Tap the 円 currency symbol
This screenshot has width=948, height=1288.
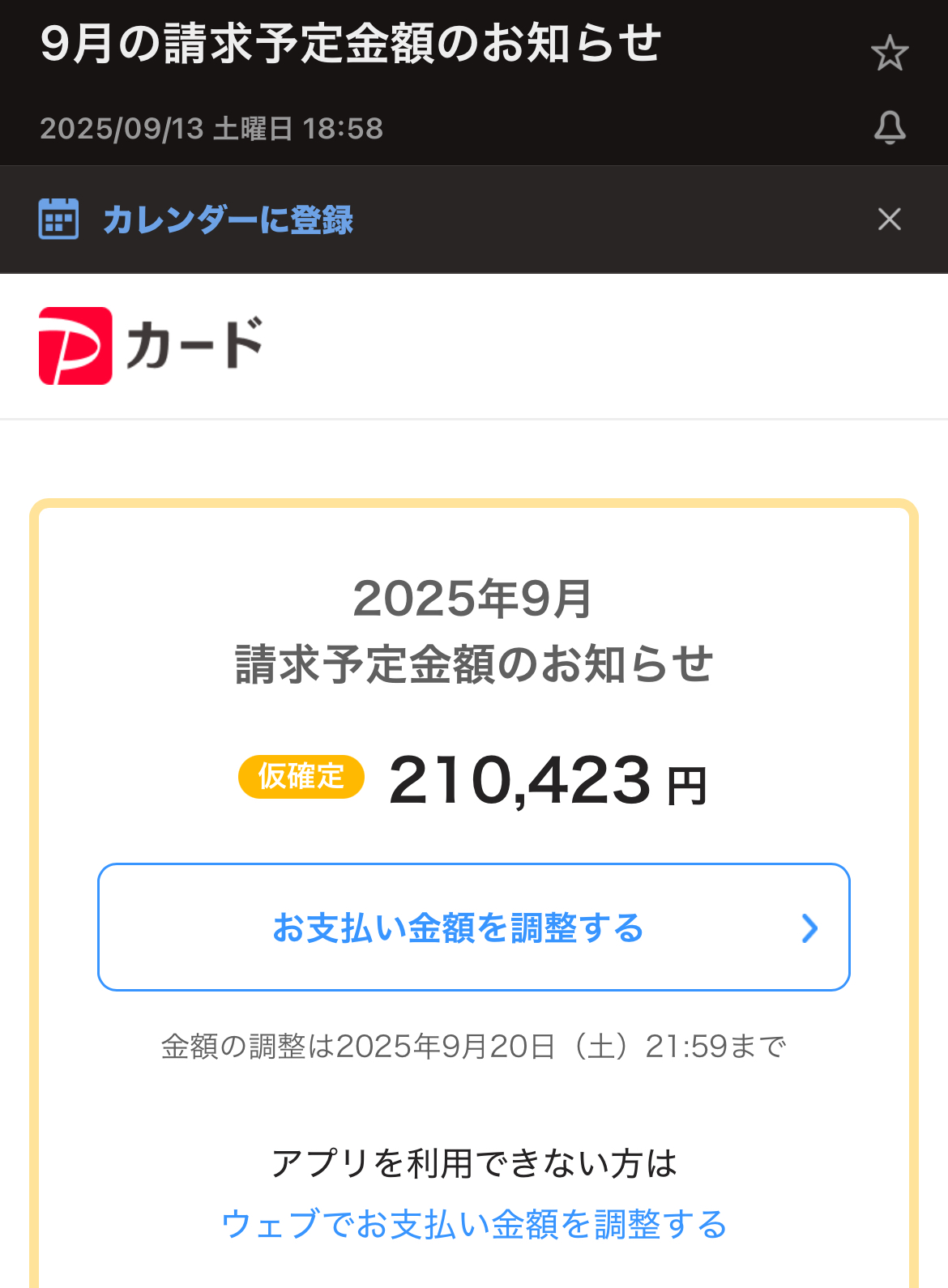click(687, 786)
